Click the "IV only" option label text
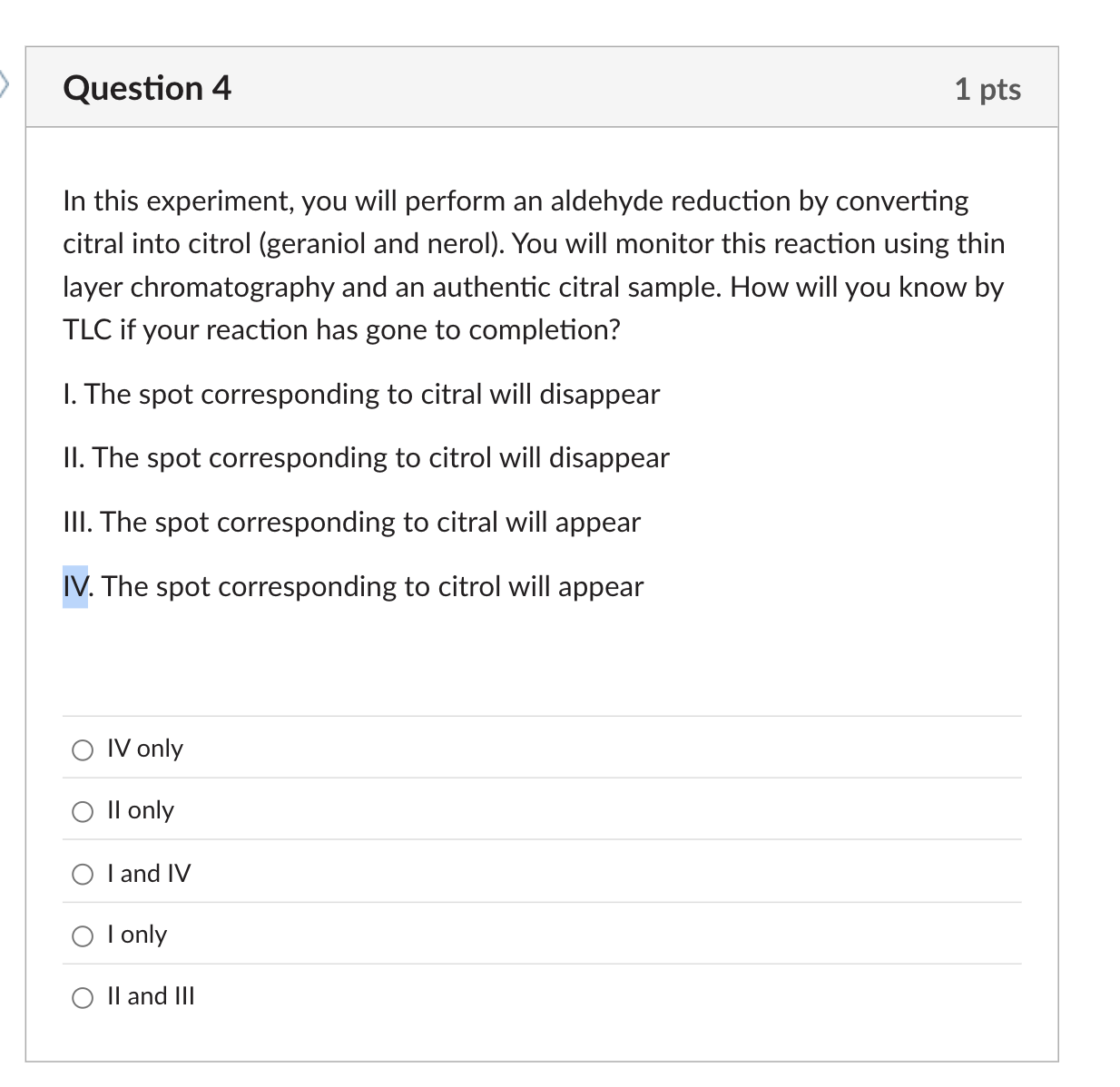Viewport: 1120px width, 1087px height. pyautogui.click(x=144, y=749)
